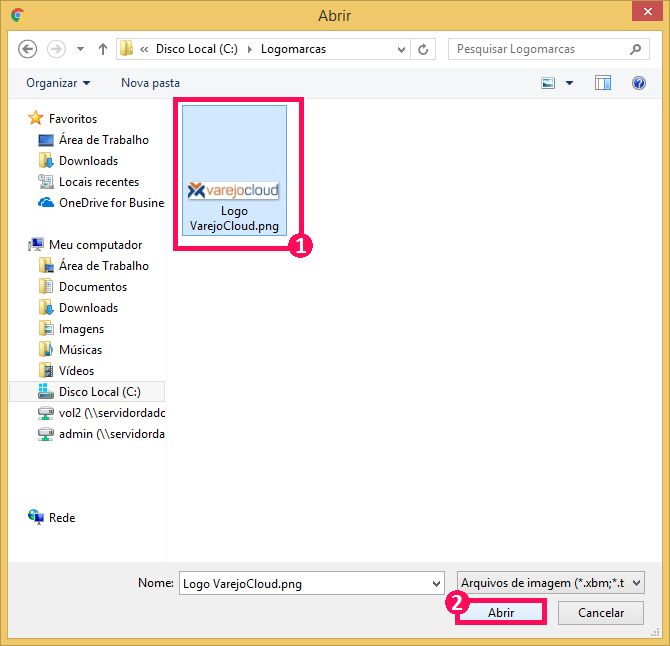This screenshot has height=646, width=670.
Task: Select Disco Local (C:) in sidebar
Action: click(x=98, y=392)
